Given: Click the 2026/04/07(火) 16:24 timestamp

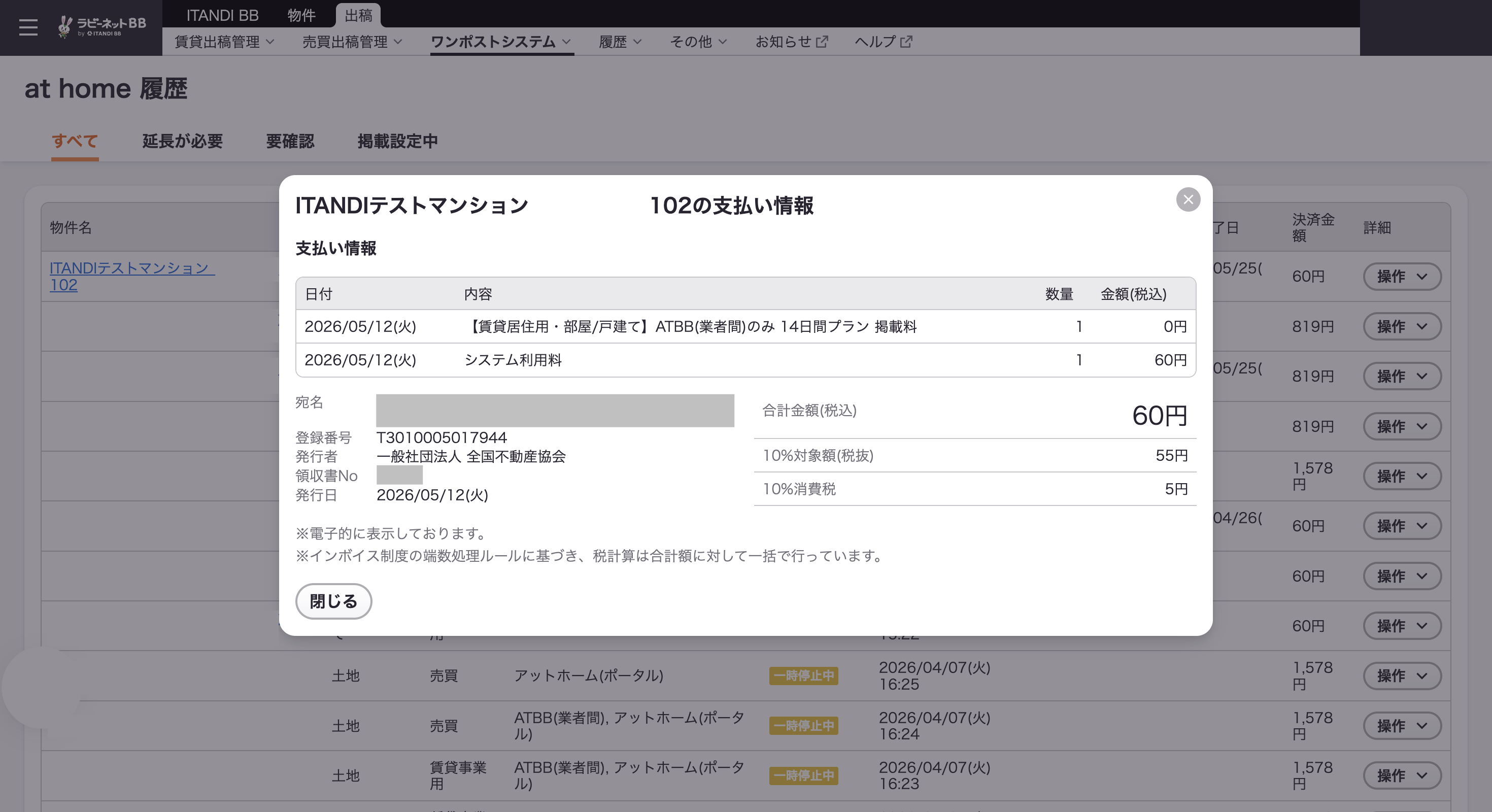Looking at the screenshot, I should (x=934, y=726).
